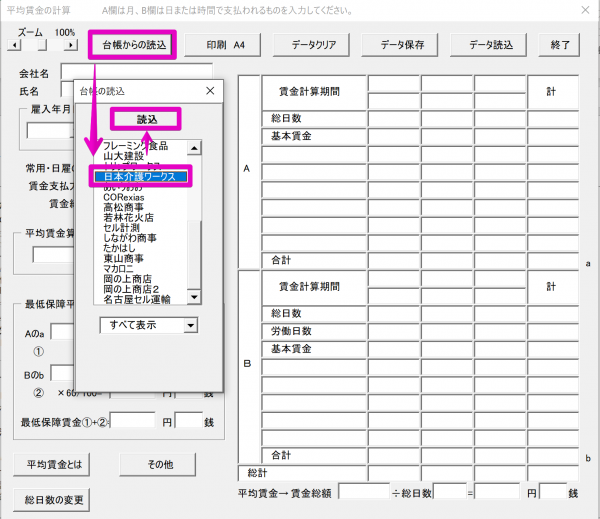Viewport: 600px width, 519px height.
Task: Open the 平均賃金とは button
Action: click(52, 465)
